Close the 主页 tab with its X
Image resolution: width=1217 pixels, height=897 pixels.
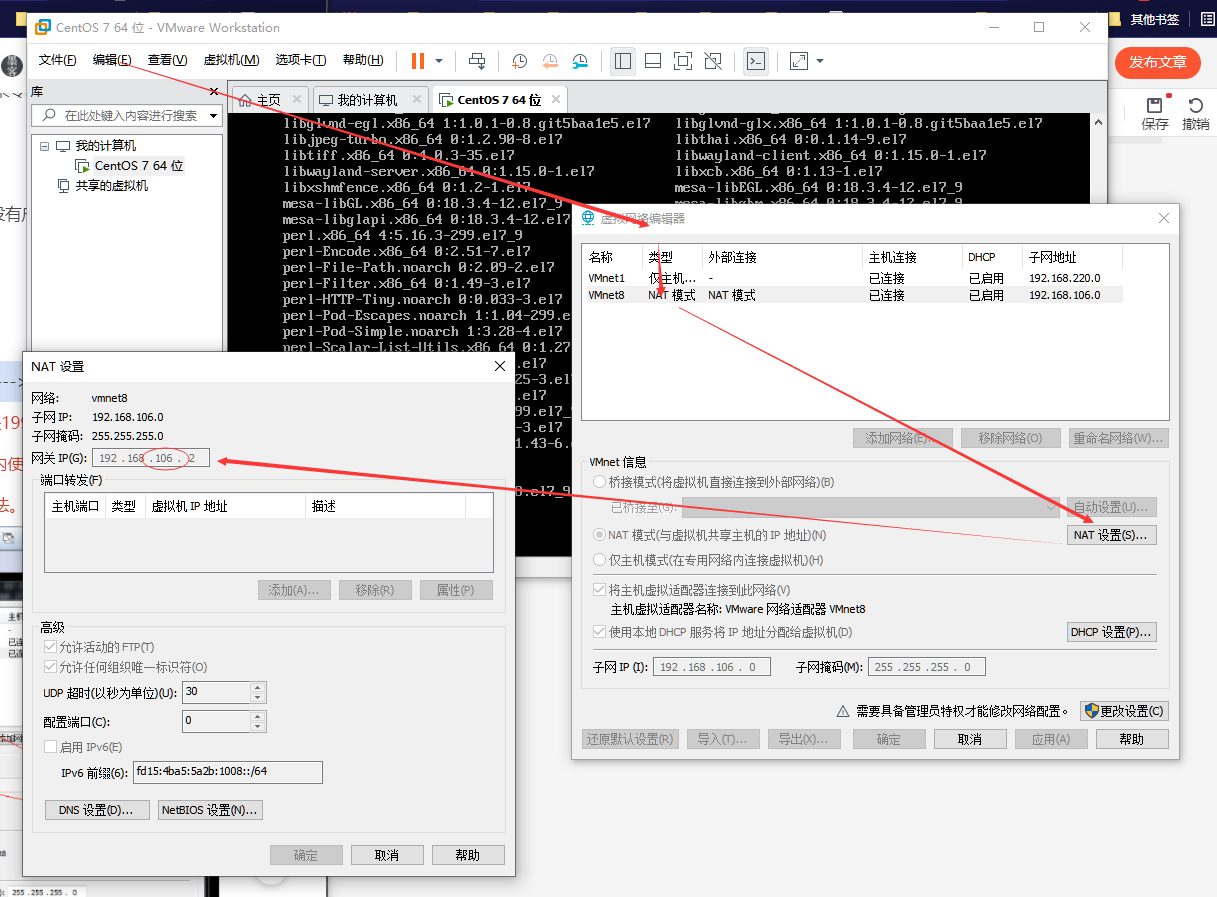click(297, 100)
